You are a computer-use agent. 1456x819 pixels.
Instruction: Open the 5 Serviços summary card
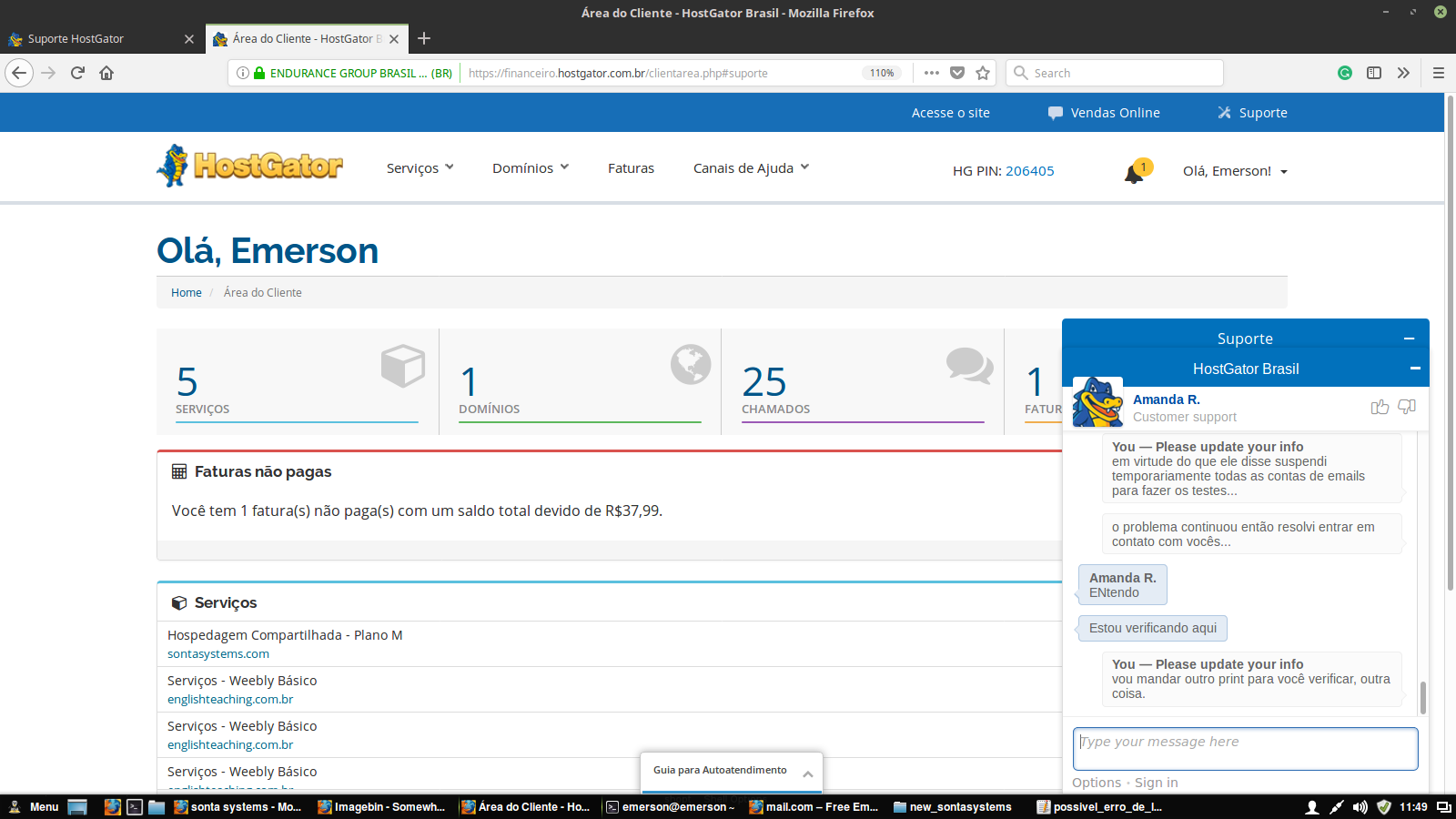[x=298, y=381]
